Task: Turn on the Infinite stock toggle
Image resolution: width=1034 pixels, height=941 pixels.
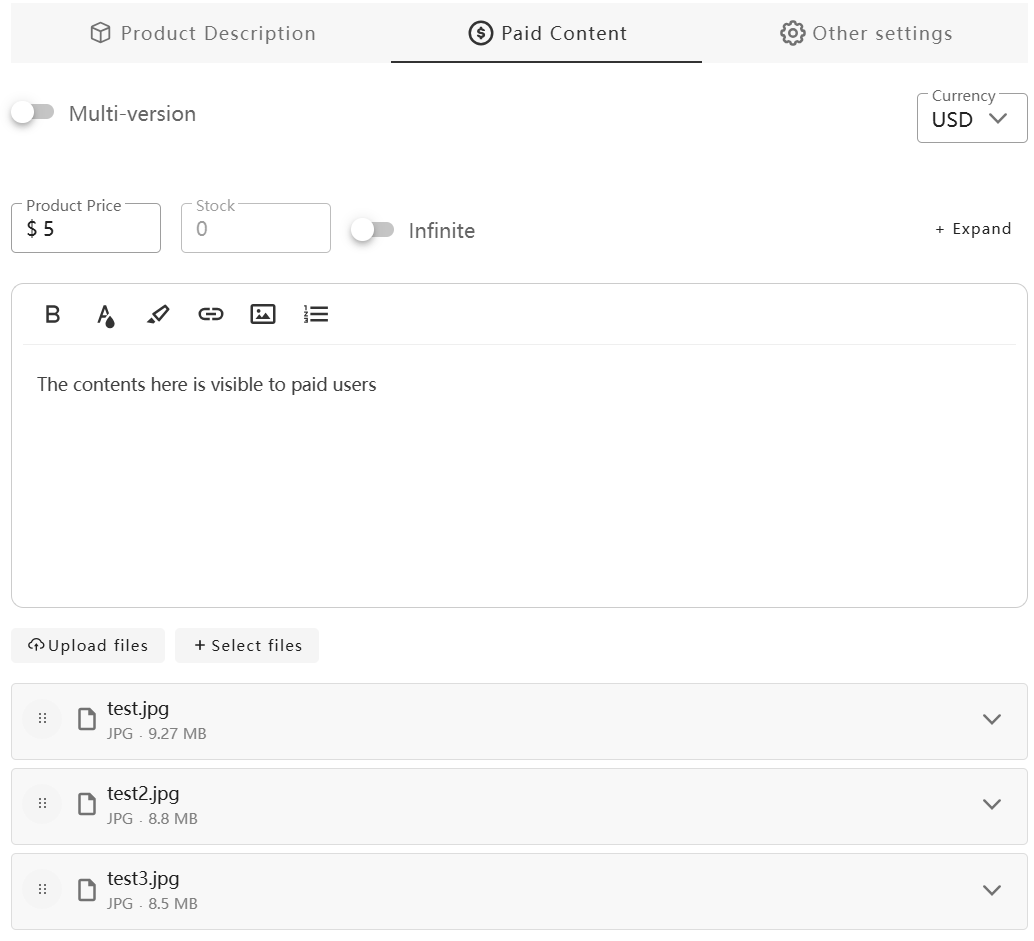Action: pos(373,230)
